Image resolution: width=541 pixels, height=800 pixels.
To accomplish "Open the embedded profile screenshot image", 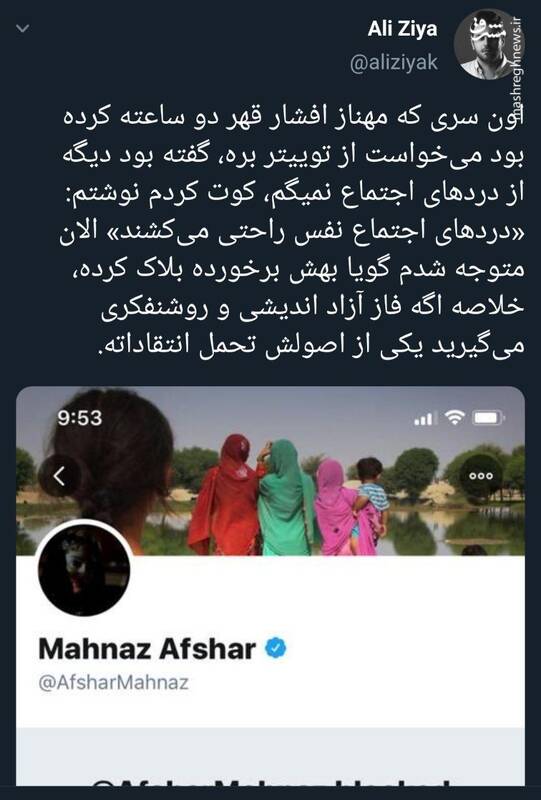I will tap(270, 586).
